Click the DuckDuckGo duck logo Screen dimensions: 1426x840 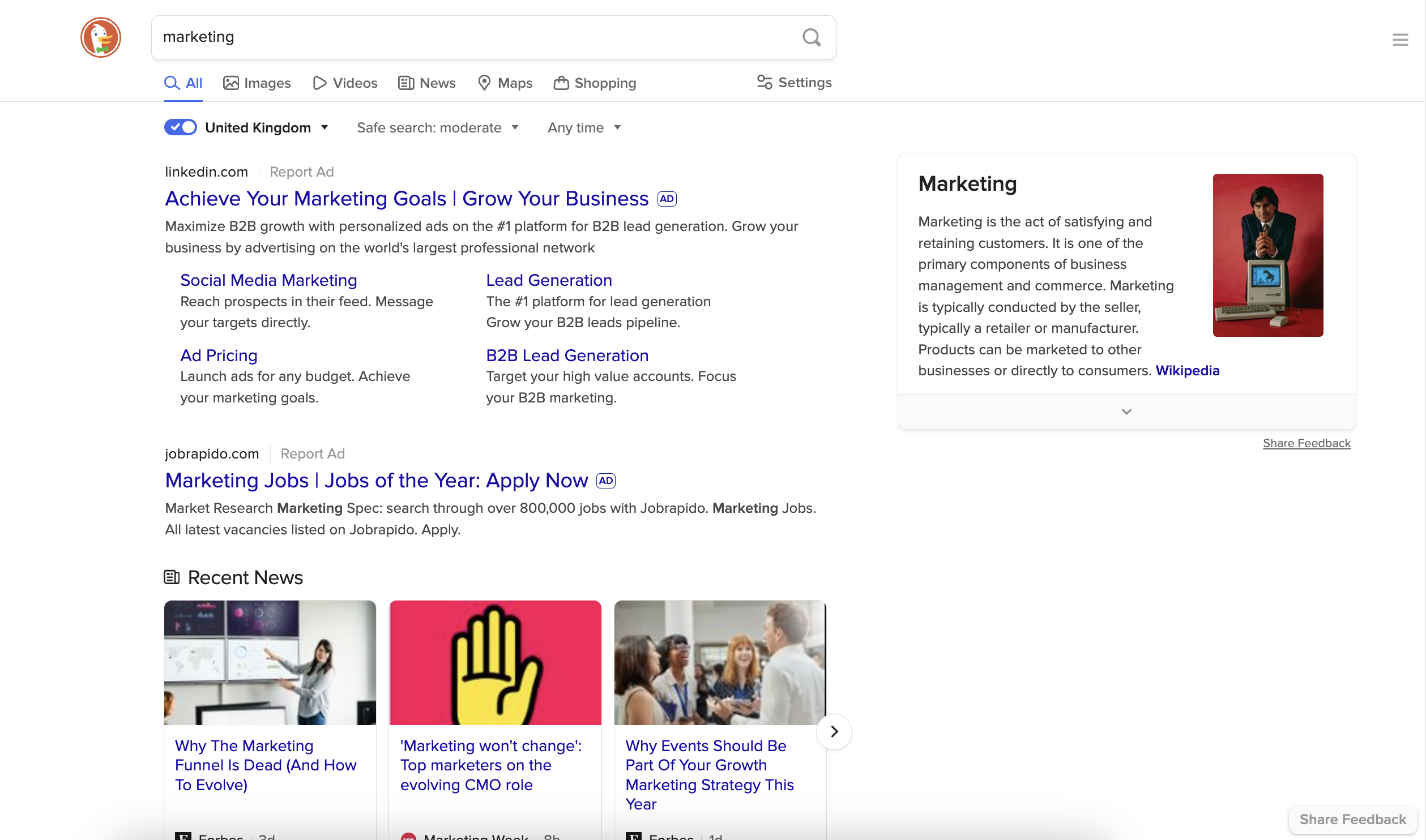[x=101, y=37]
